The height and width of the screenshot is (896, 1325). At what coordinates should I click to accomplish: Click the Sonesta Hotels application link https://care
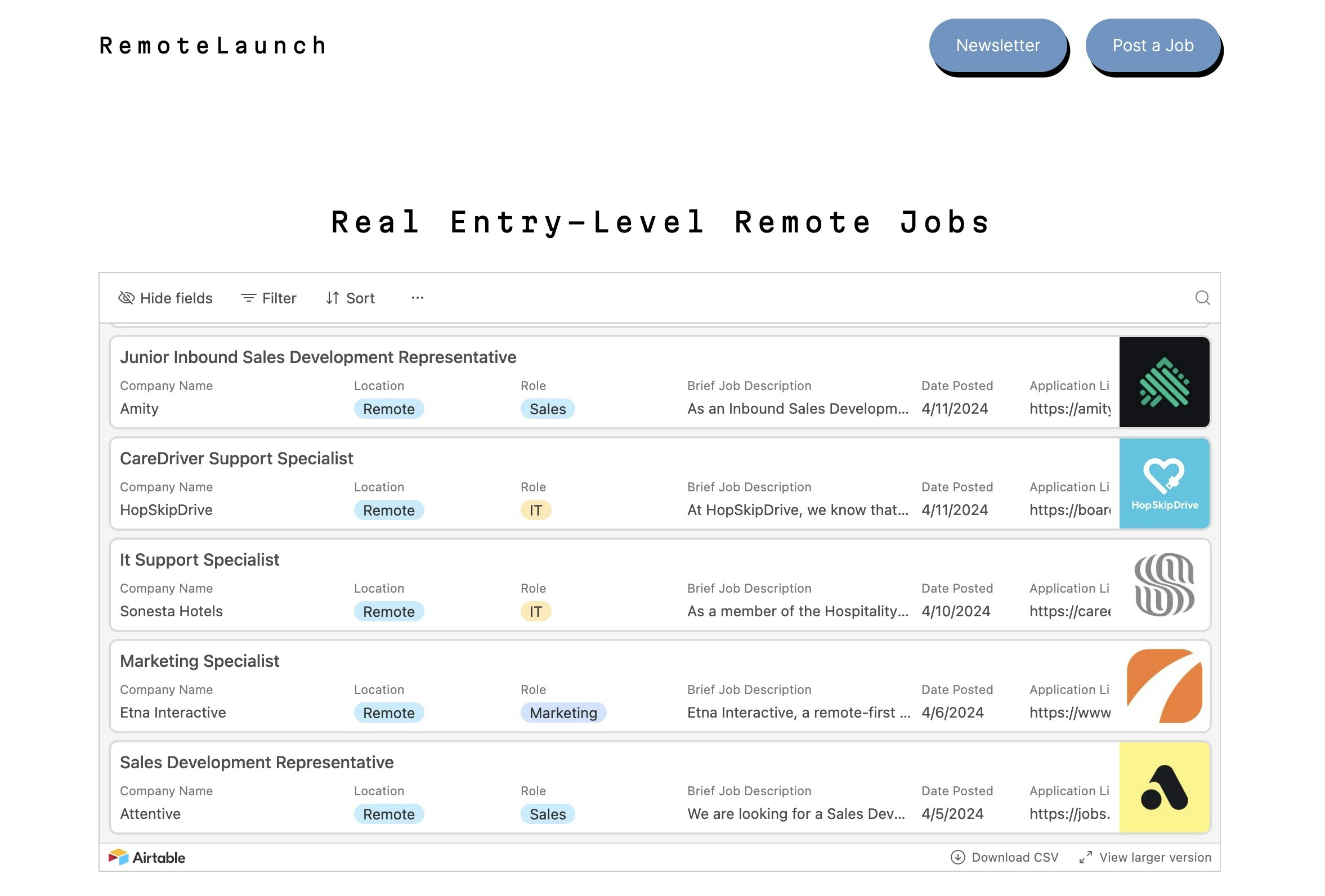pyautogui.click(x=1069, y=612)
